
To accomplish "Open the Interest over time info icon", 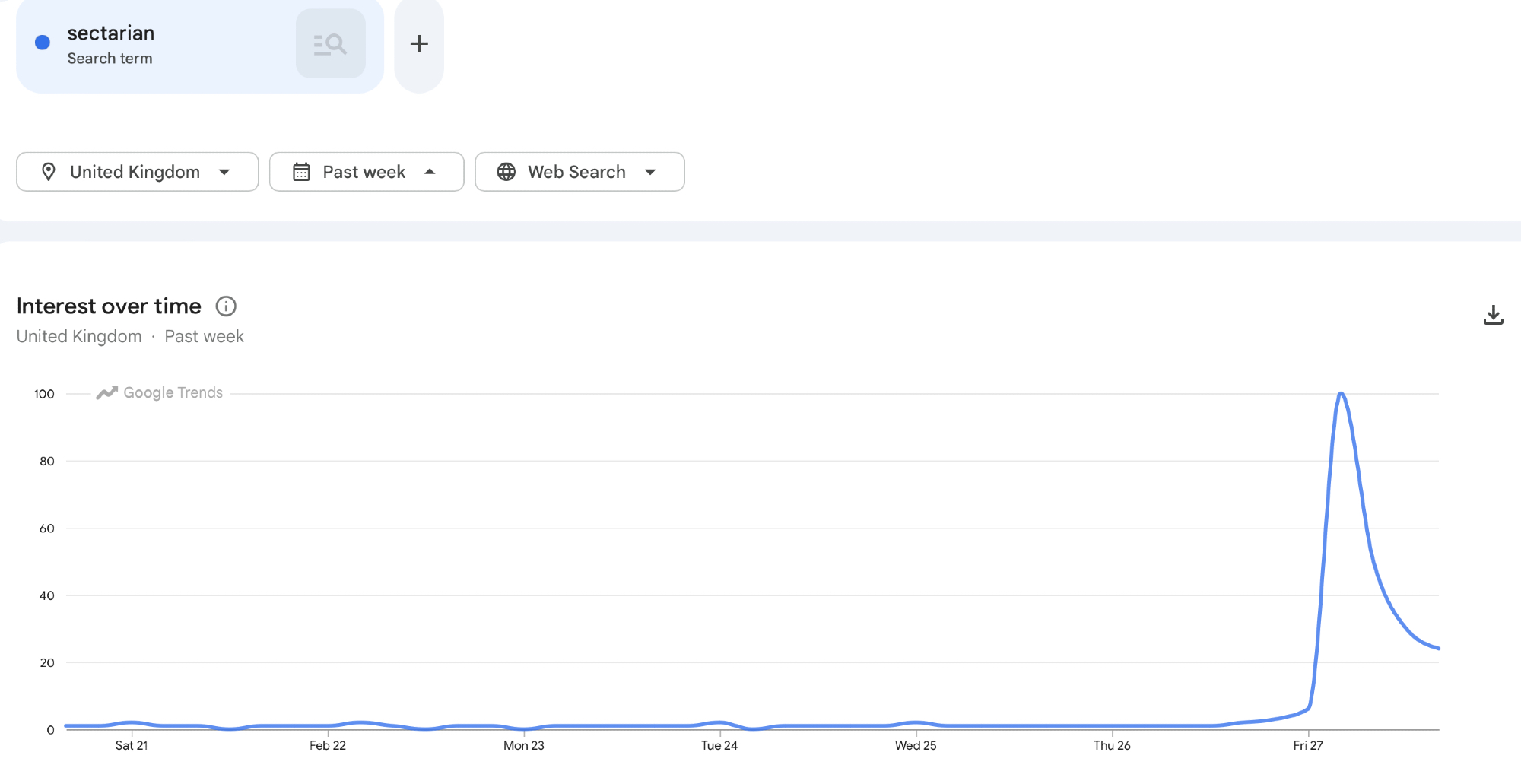I will click(x=226, y=306).
